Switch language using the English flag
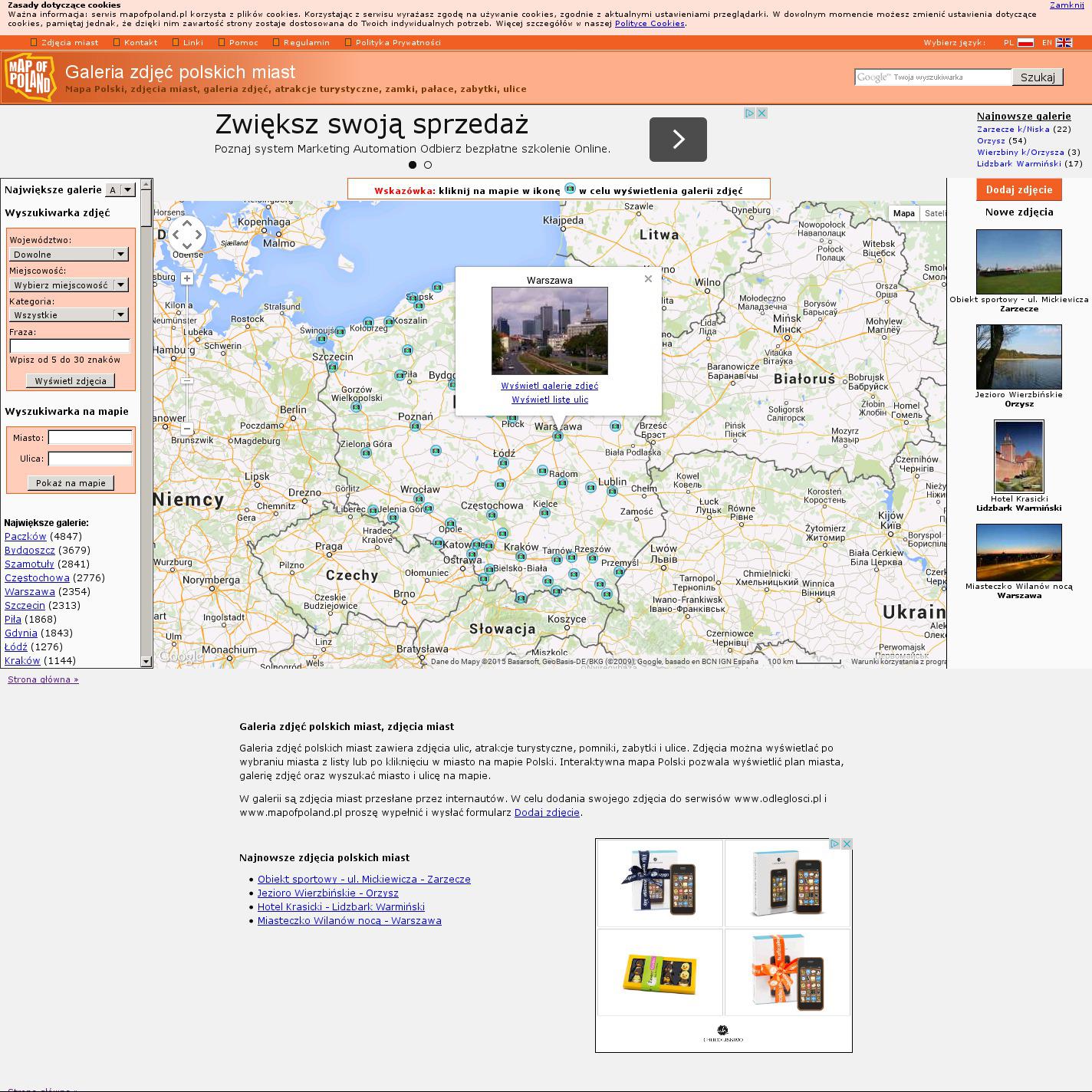The height and width of the screenshot is (1092, 1092). coord(1064,43)
